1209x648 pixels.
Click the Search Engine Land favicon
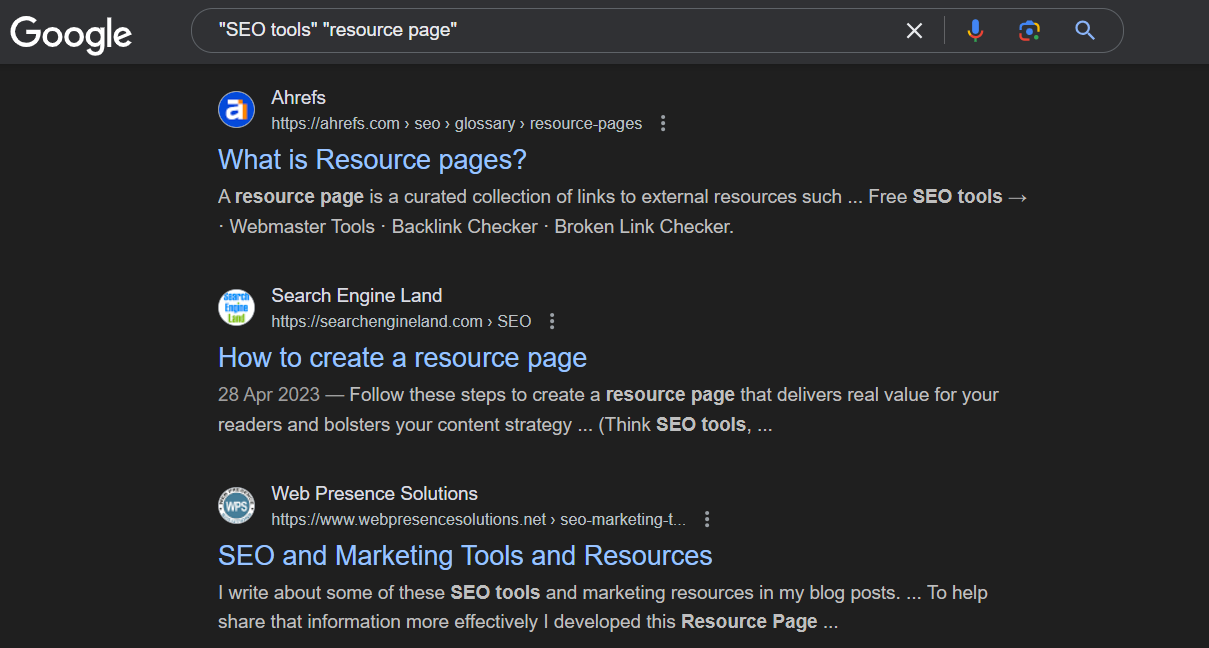(237, 307)
